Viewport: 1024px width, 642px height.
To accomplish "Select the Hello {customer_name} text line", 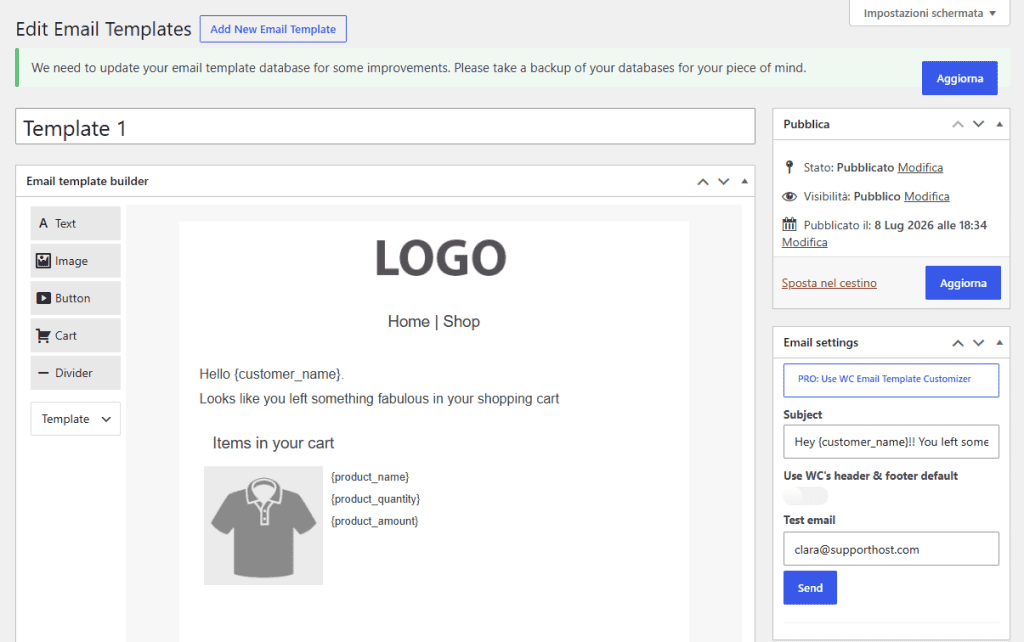I will point(272,374).
